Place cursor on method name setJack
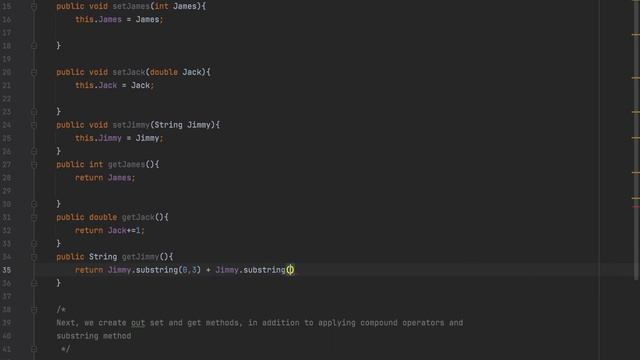The image size is (640, 360). pyautogui.click(x=129, y=72)
